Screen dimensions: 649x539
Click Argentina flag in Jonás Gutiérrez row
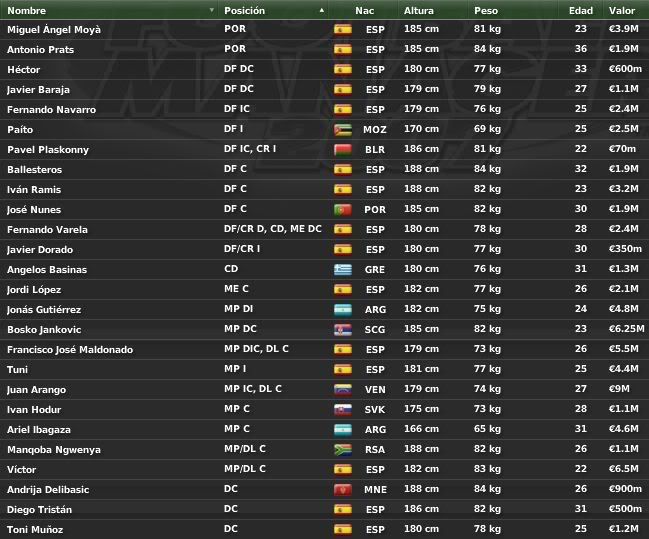(343, 309)
